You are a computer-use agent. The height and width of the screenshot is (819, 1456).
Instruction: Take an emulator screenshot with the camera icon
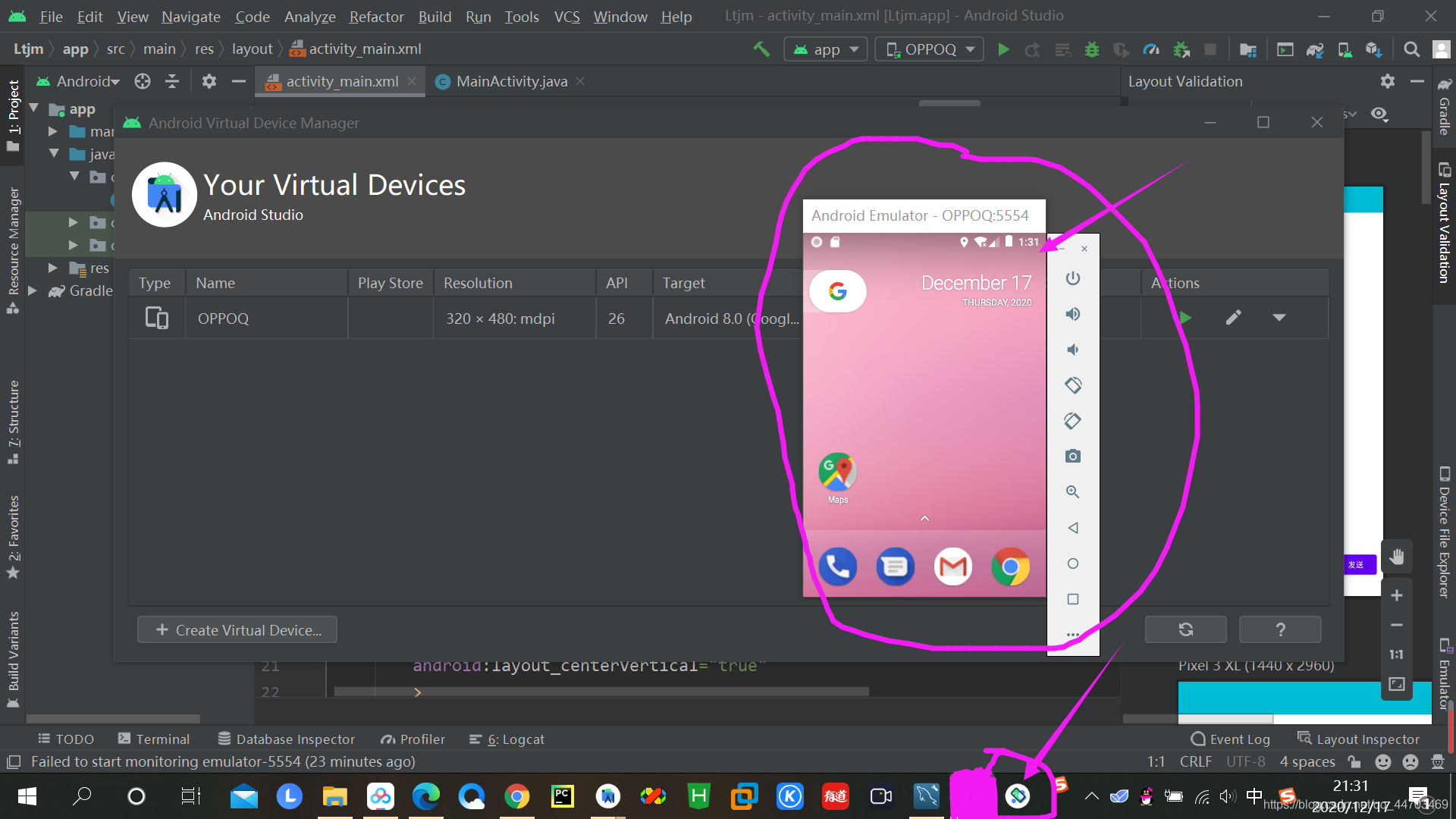click(x=1072, y=456)
